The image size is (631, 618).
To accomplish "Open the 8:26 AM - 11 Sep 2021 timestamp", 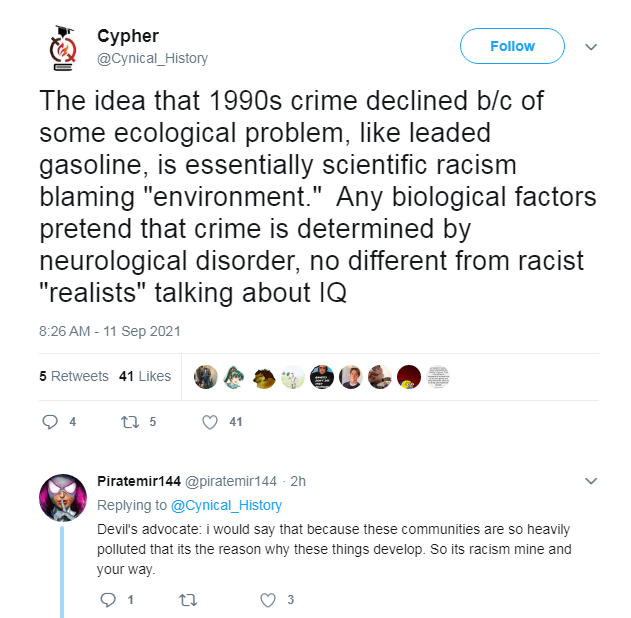I will (109, 331).
